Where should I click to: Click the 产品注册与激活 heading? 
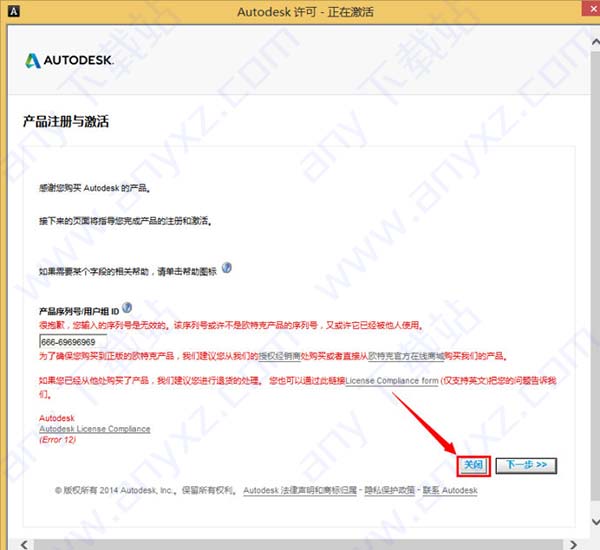[66, 121]
